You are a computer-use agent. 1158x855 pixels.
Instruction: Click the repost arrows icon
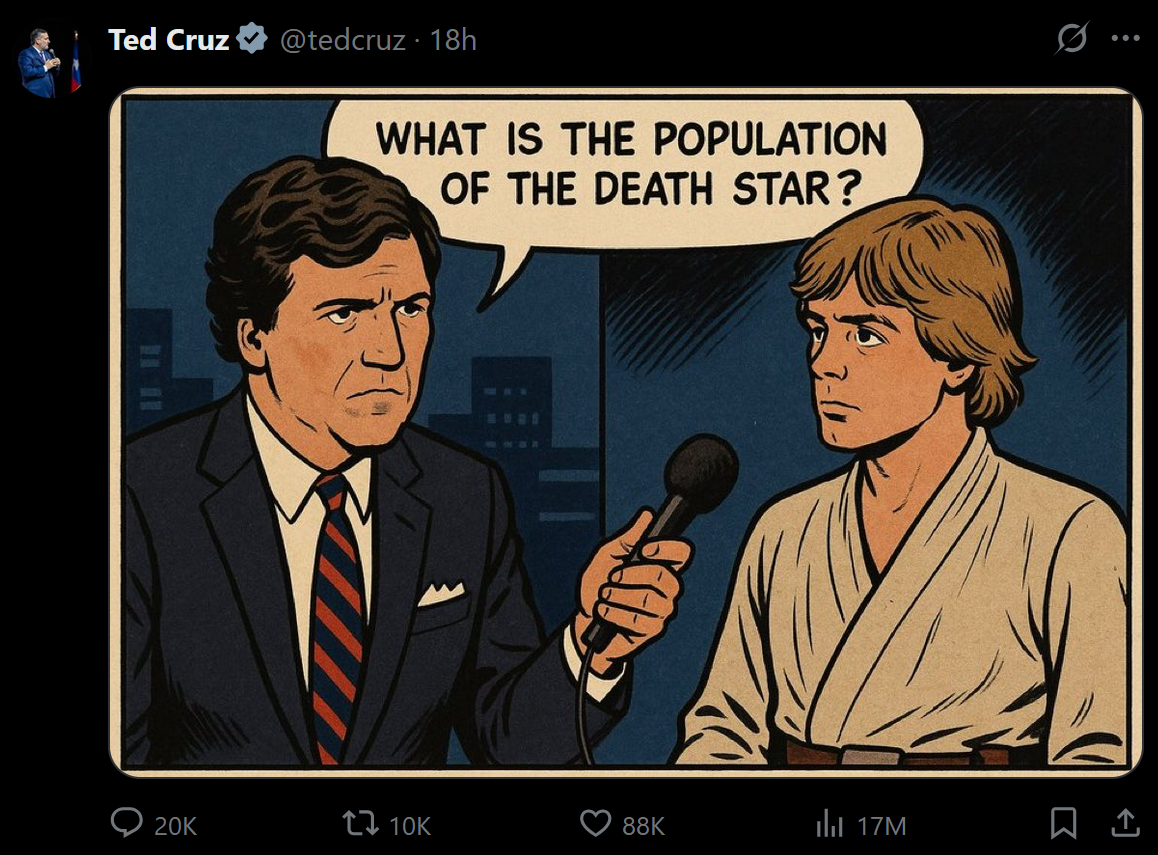(x=360, y=823)
